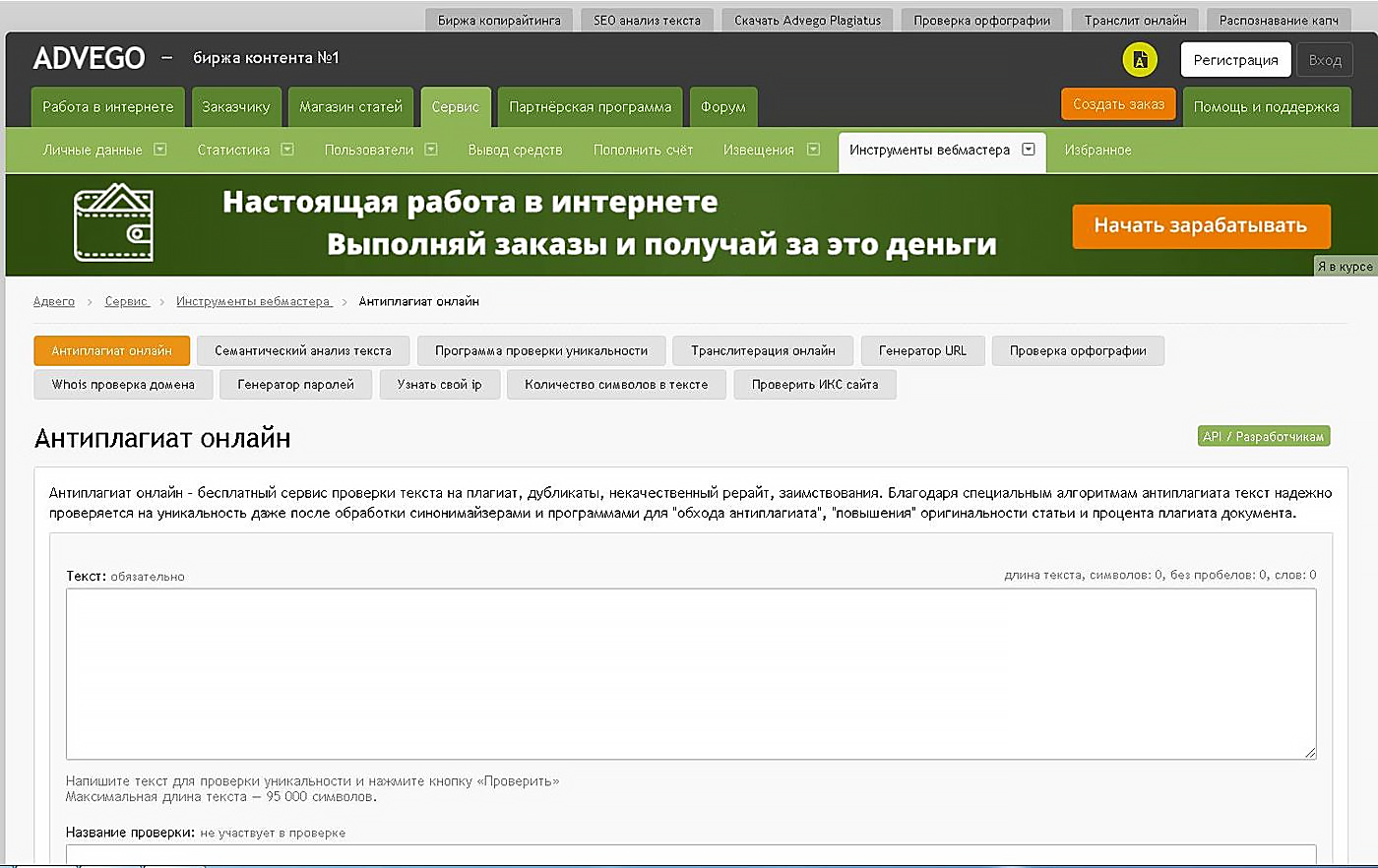Open Скачать Advego Plagiatus link

pyautogui.click(x=808, y=20)
